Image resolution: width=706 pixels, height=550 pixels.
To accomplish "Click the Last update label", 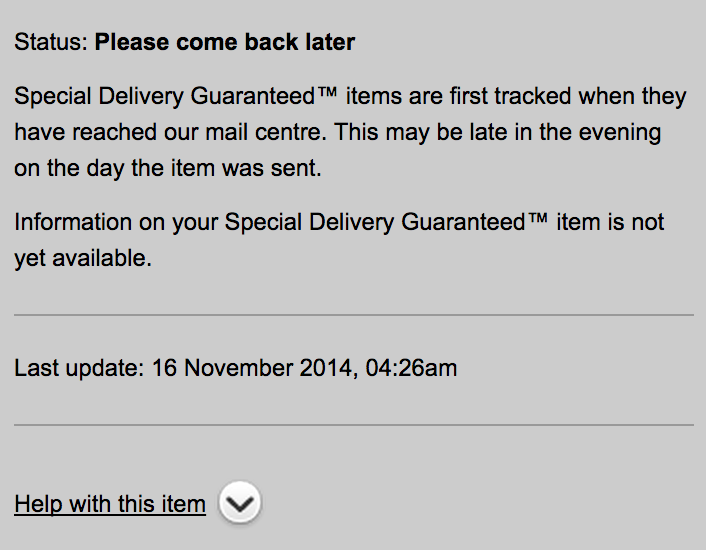I will (79, 368).
